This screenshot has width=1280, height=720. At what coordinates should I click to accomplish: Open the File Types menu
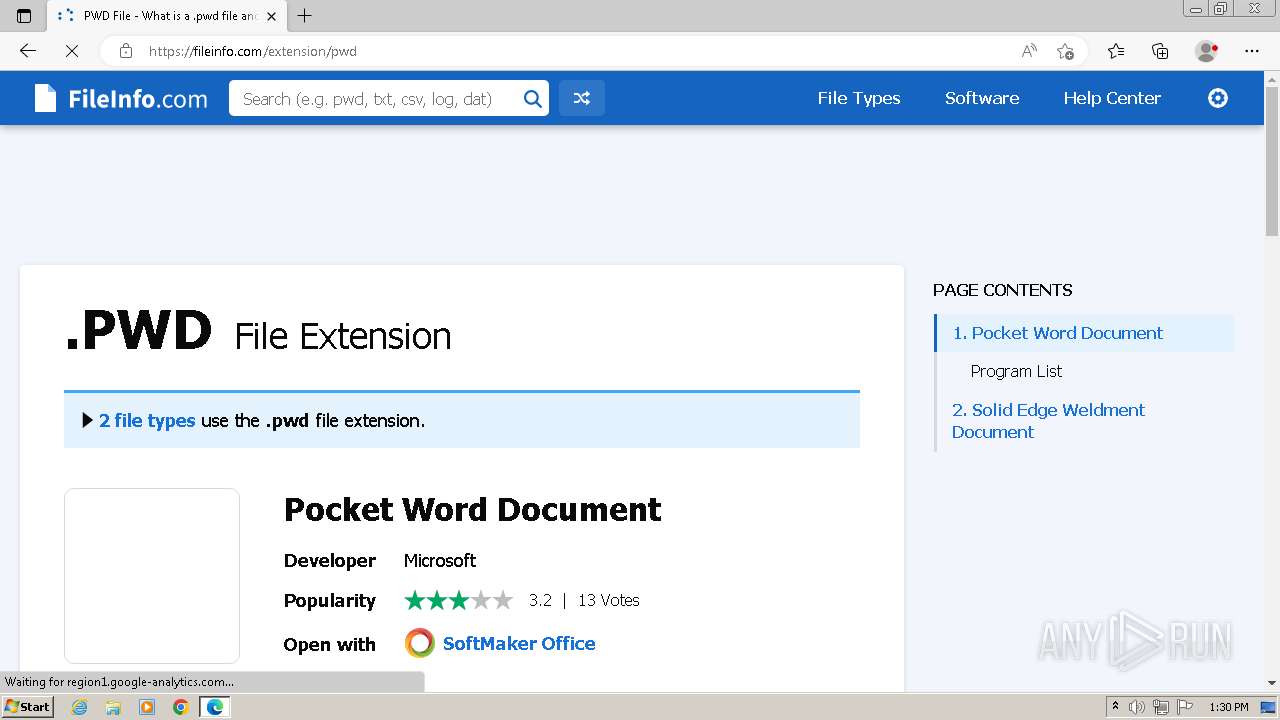(x=859, y=98)
